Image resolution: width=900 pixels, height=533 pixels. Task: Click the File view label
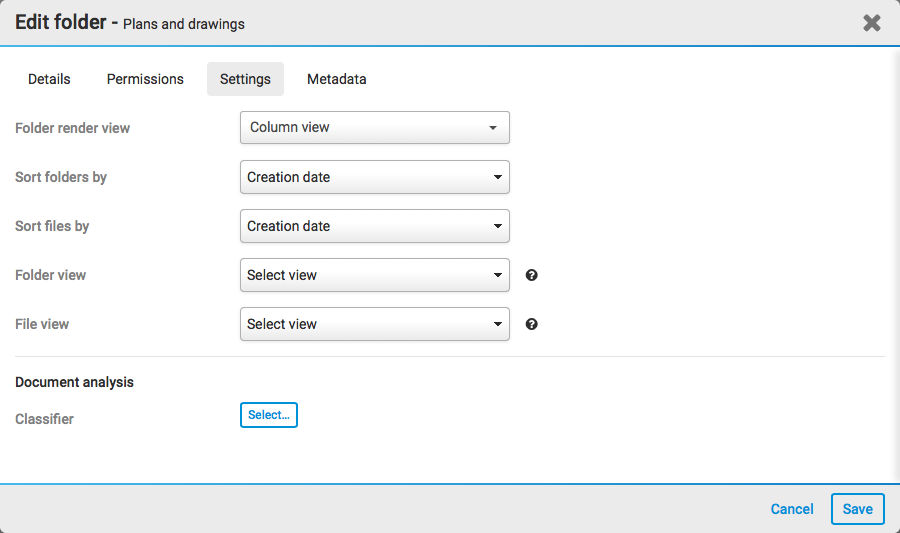pos(42,324)
